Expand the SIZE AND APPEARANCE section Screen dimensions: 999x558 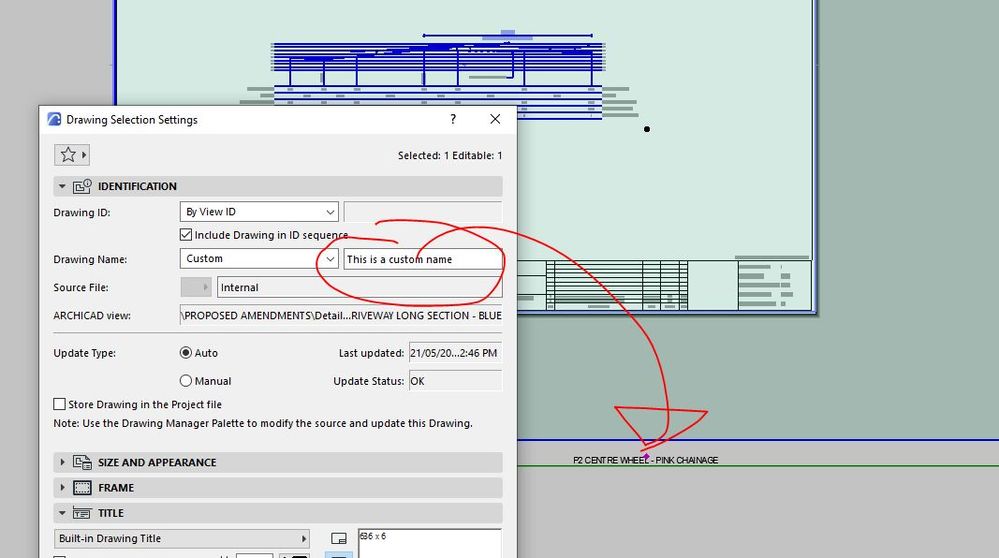[62, 462]
